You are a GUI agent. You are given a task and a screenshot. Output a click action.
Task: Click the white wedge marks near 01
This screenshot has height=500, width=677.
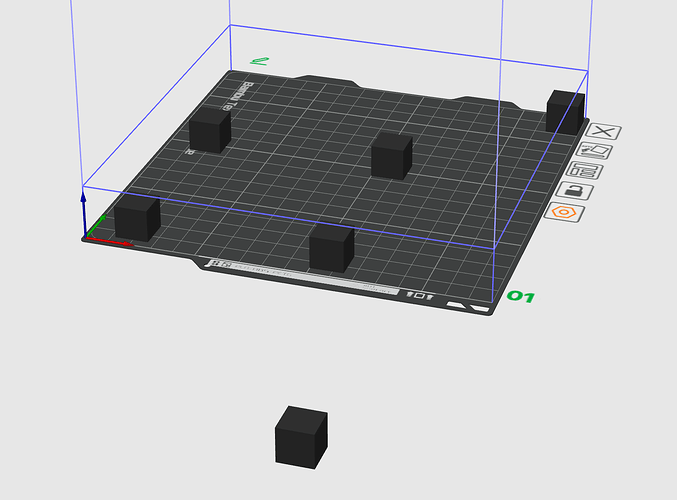(x=468, y=307)
